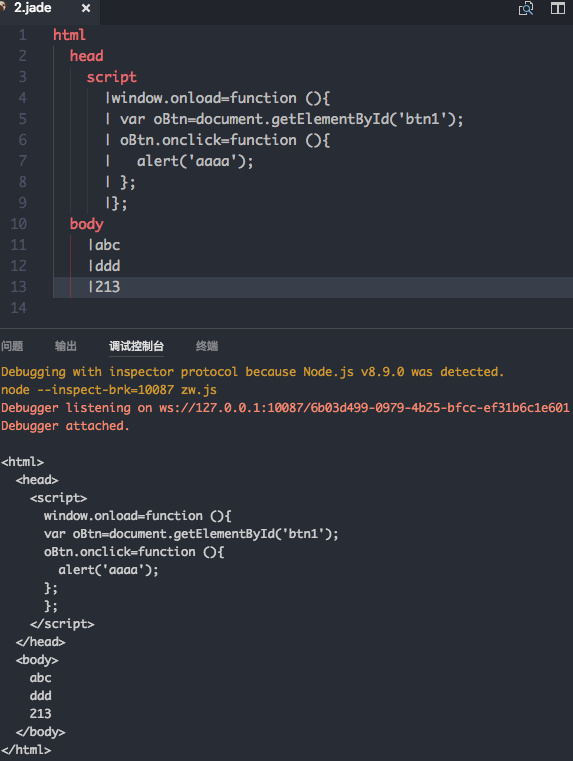Click line number 1 in the gutter
The width and height of the screenshot is (573, 761).
23,35
